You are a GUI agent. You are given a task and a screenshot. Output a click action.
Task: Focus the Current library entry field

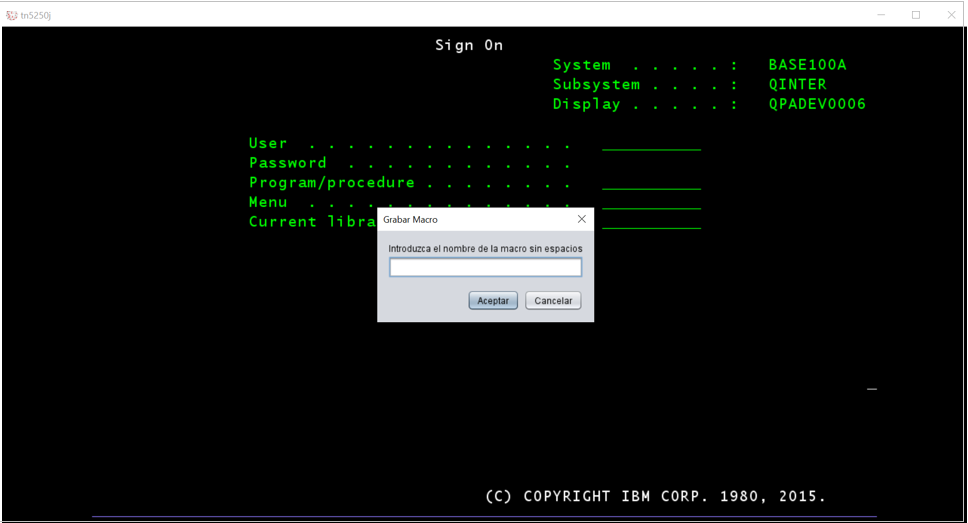(x=651, y=223)
